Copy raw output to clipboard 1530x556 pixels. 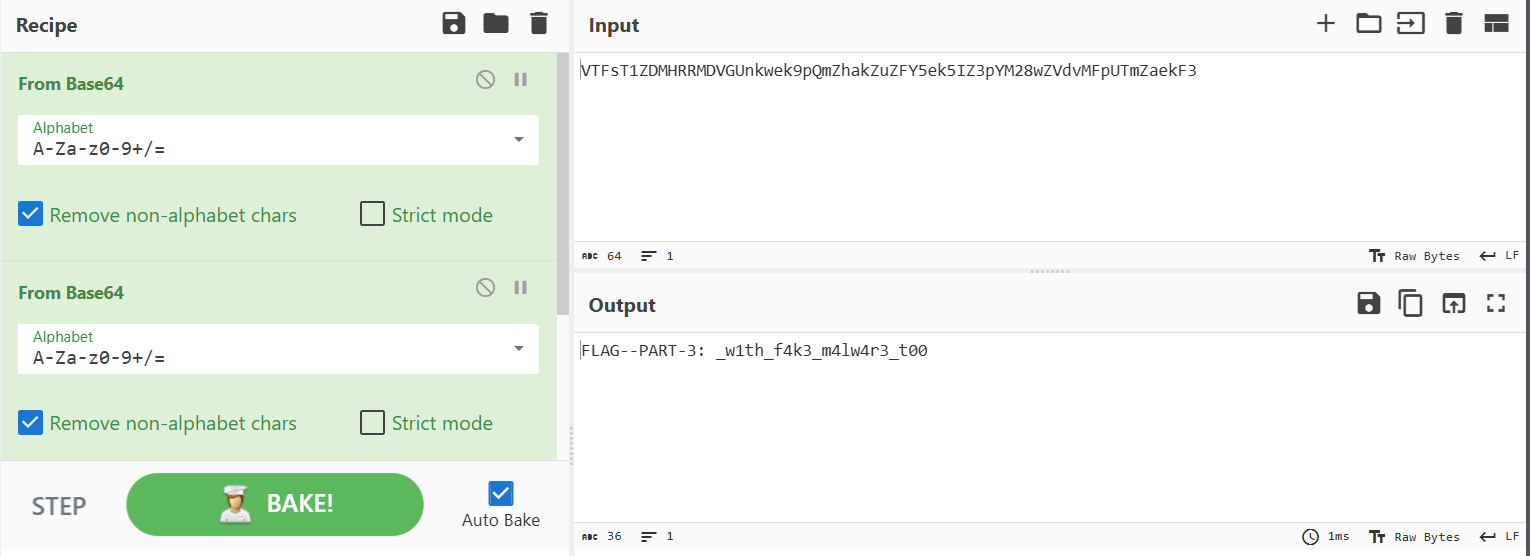(x=1410, y=304)
